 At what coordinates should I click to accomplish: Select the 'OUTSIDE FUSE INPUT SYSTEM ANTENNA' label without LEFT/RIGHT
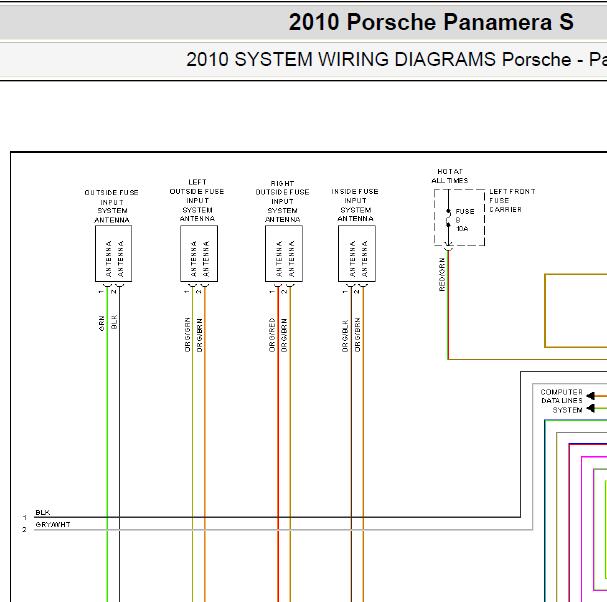pos(111,206)
